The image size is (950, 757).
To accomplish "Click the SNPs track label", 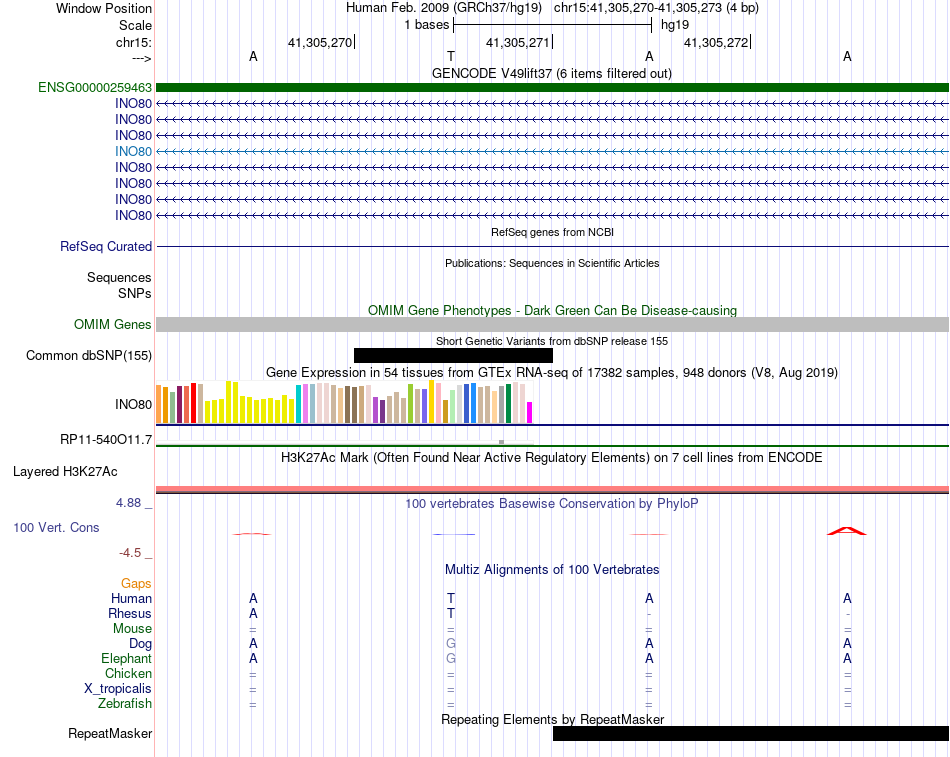I will pos(135,293).
